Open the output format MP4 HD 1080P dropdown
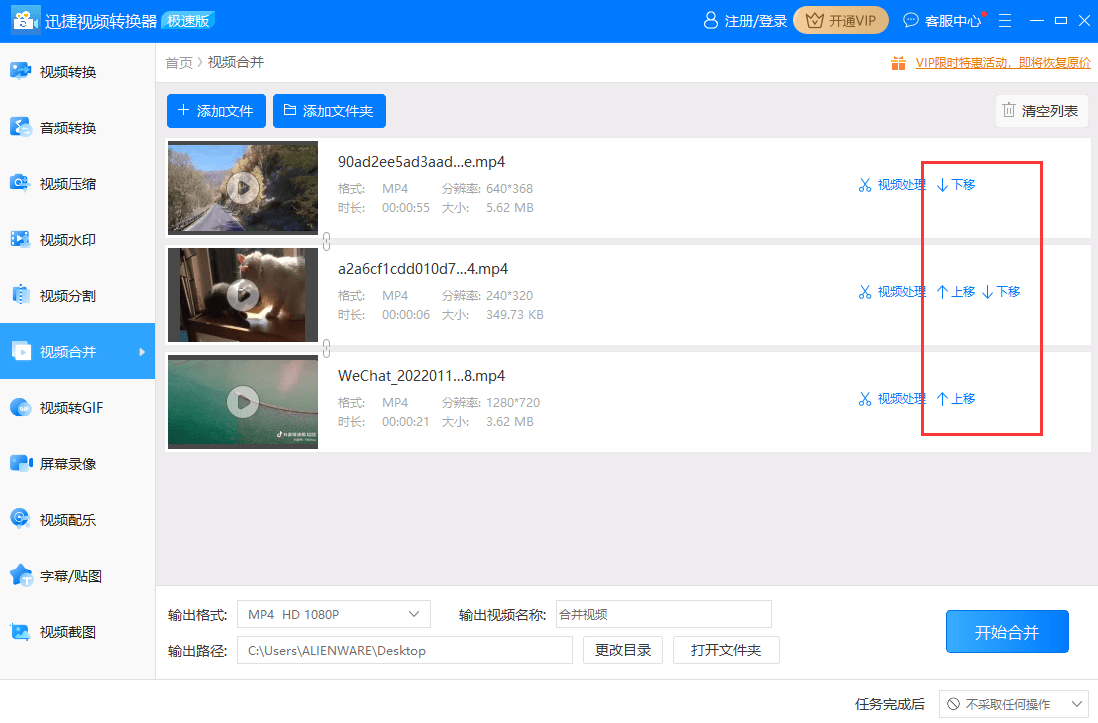The height and width of the screenshot is (723, 1098). tap(333, 614)
